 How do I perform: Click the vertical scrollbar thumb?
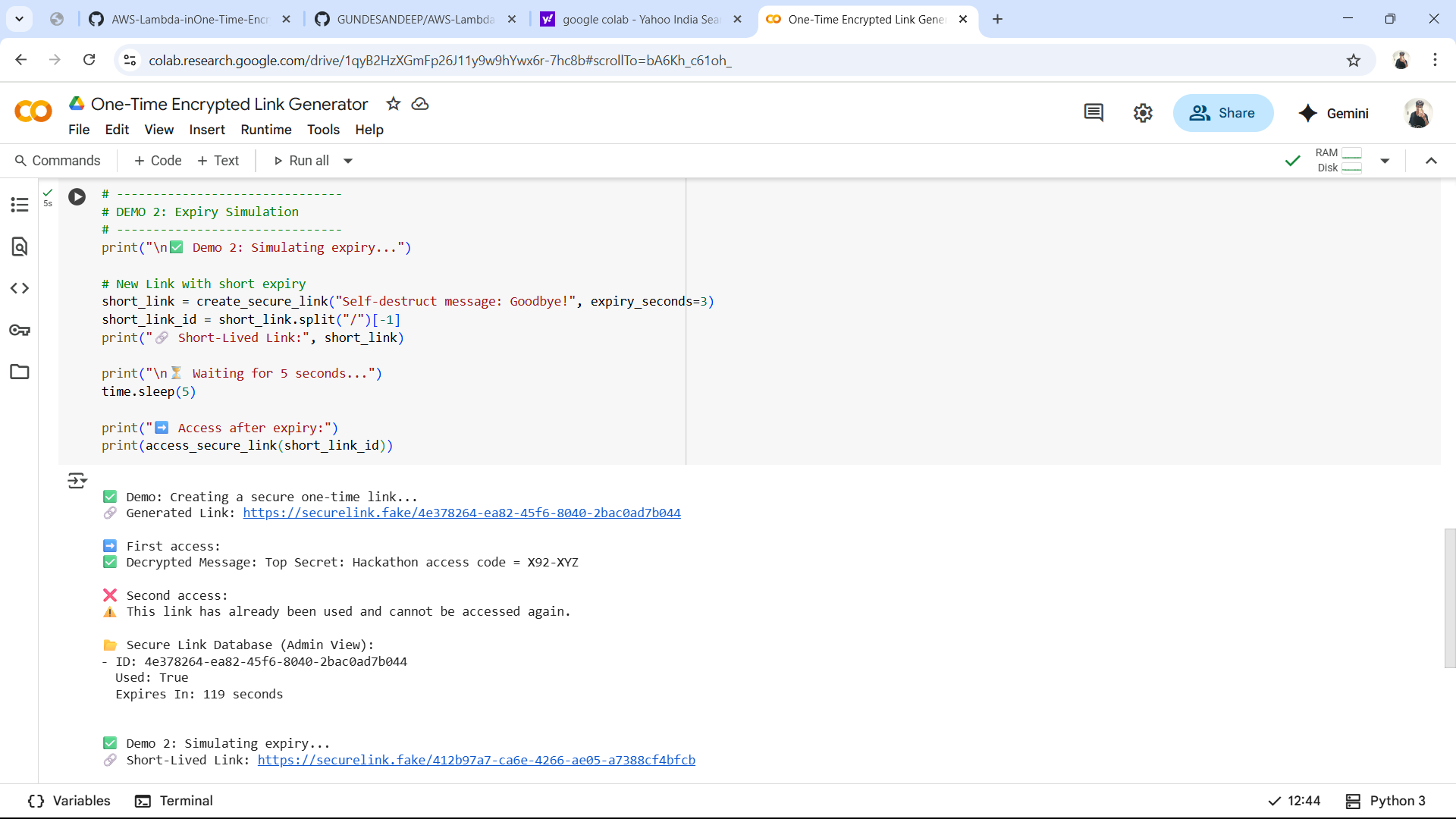[x=1449, y=598]
